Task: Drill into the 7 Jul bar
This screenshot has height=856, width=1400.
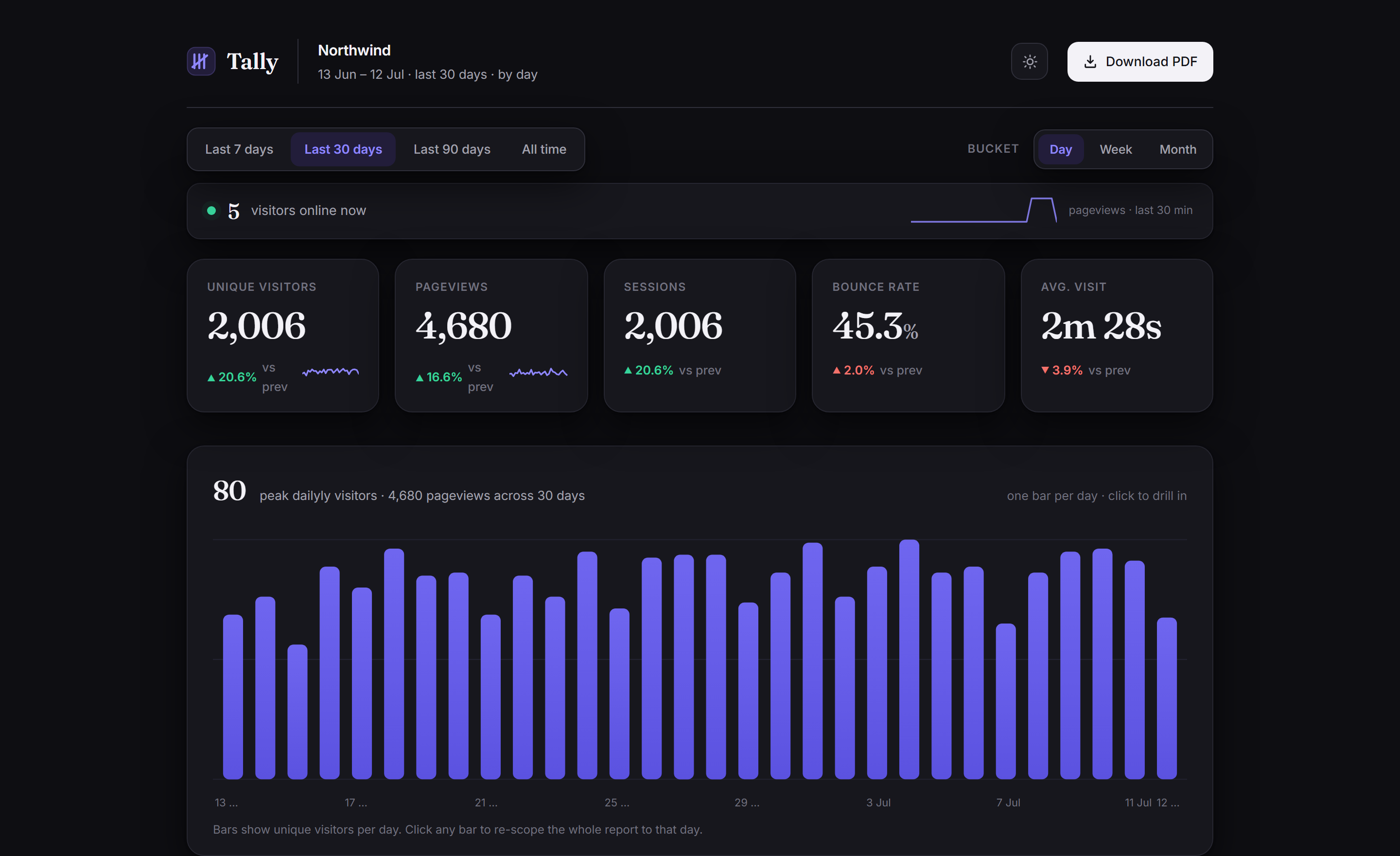Action: pyautogui.click(x=1006, y=701)
